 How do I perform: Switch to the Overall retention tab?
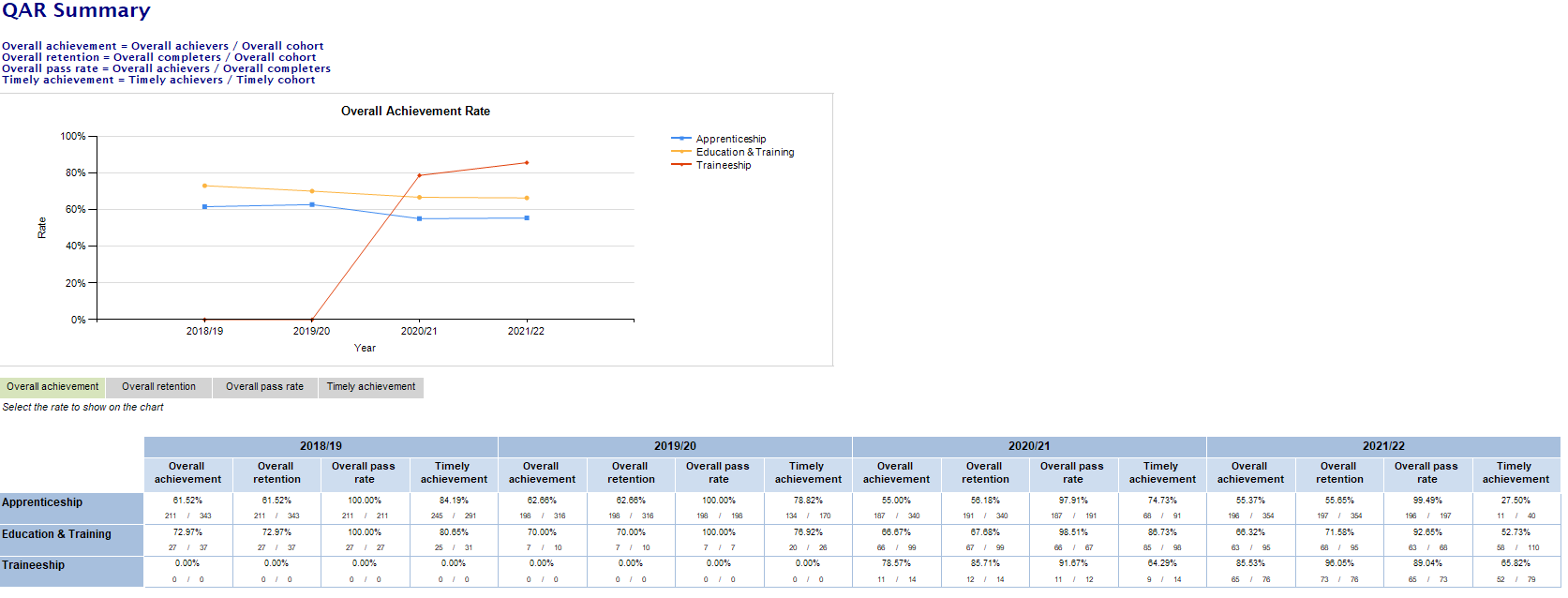158,387
